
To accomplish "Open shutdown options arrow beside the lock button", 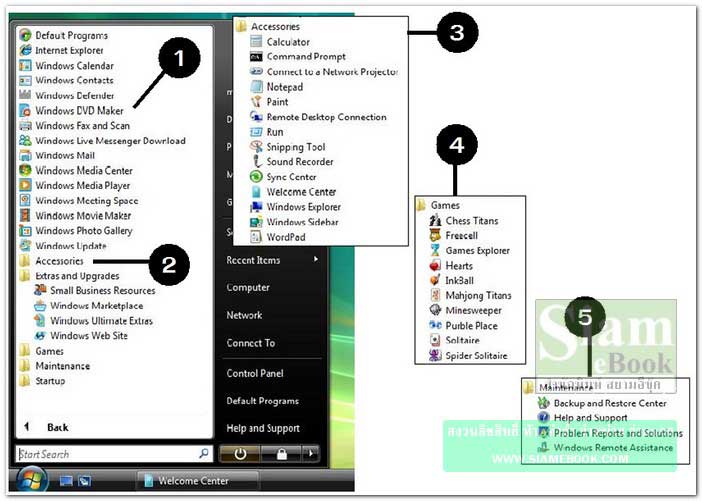I will click(311, 454).
